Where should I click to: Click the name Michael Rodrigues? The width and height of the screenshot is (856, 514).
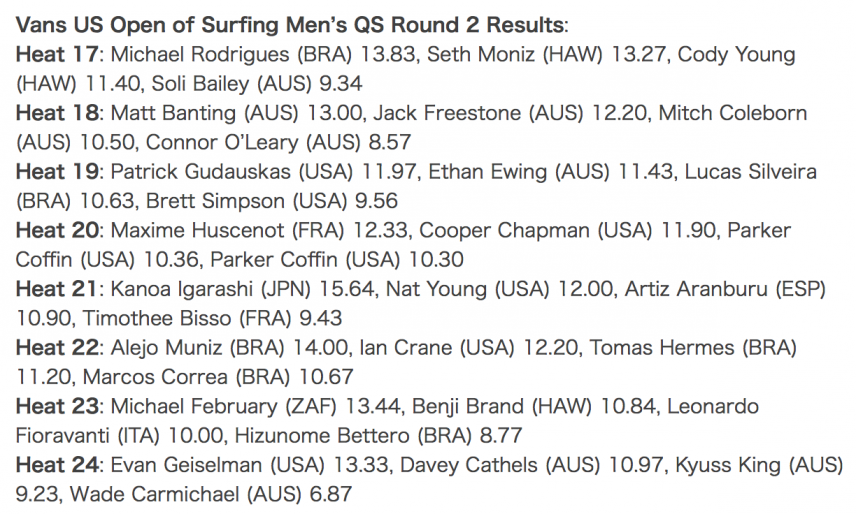click(200, 55)
